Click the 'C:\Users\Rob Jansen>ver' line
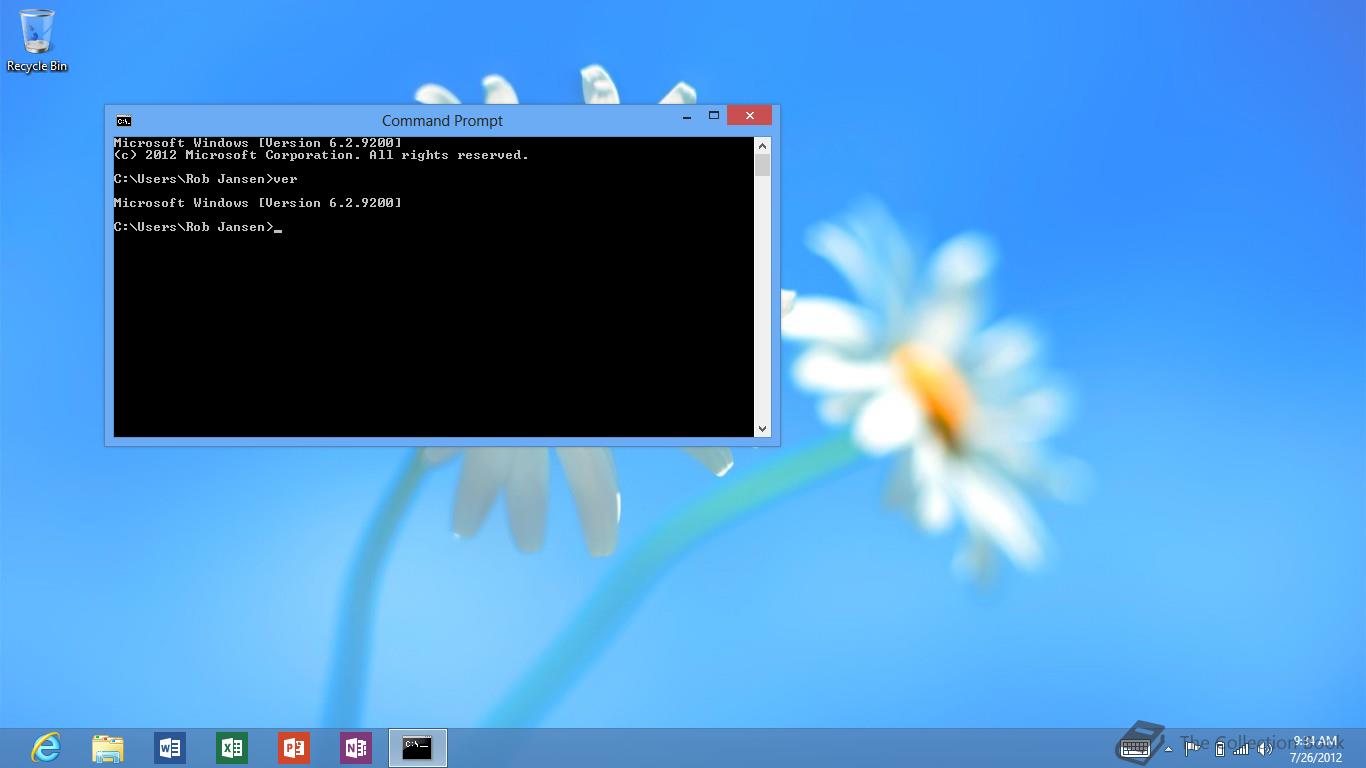The height and width of the screenshot is (768, 1366). [x=206, y=179]
